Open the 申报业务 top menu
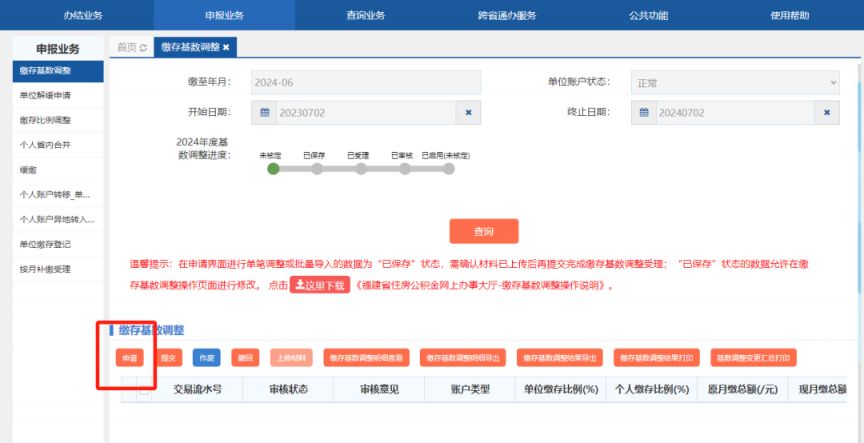Viewport: 864px width, 443px height. click(224, 15)
